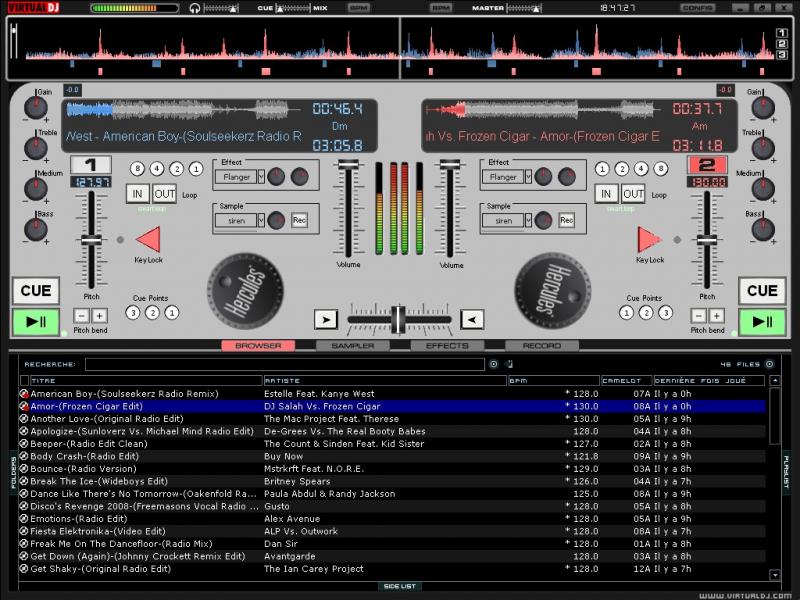Snap the crossfader to the left deck
Image resolution: width=800 pixels, height=600 pixels.
click(325, 320)
